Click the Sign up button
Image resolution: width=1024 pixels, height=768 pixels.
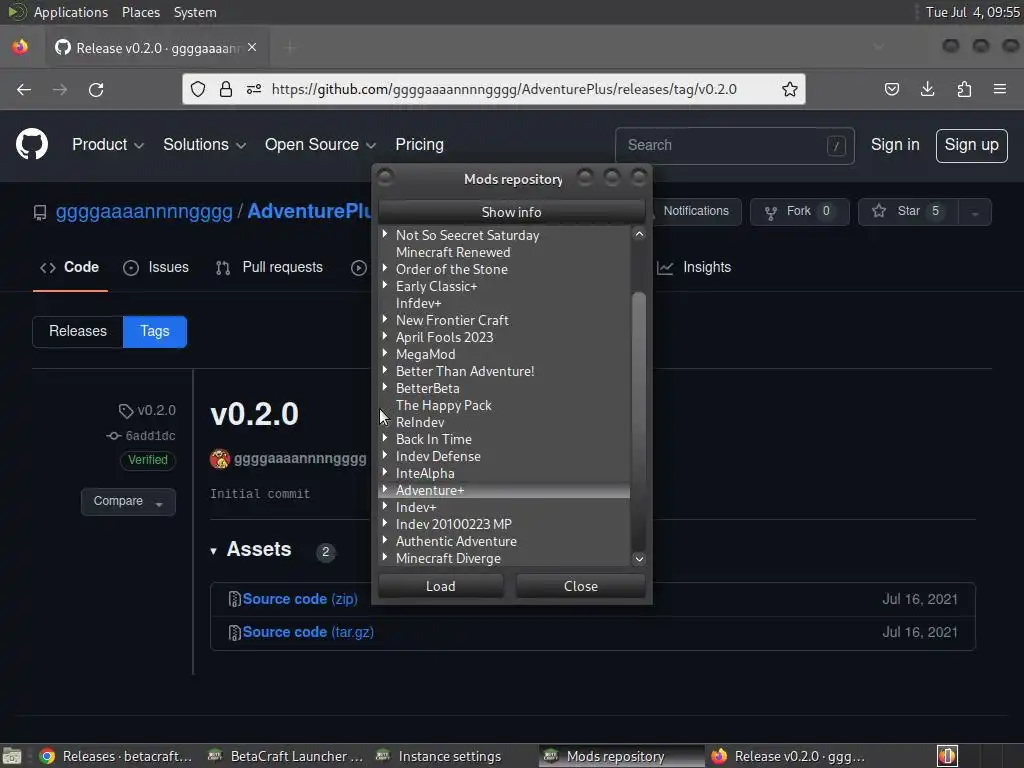pos(971,146)
